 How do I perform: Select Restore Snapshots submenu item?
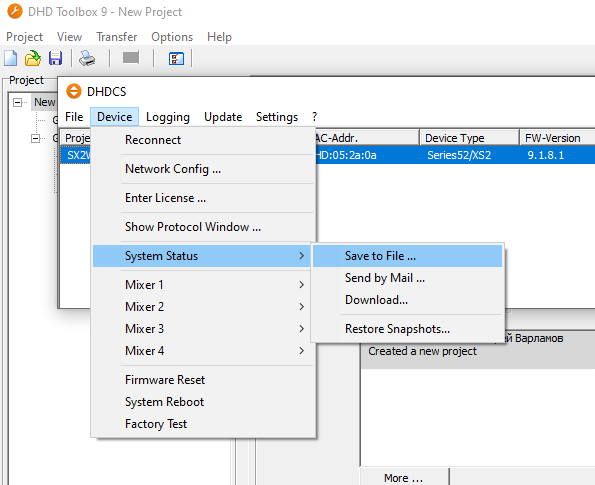[x=408, y=329]
